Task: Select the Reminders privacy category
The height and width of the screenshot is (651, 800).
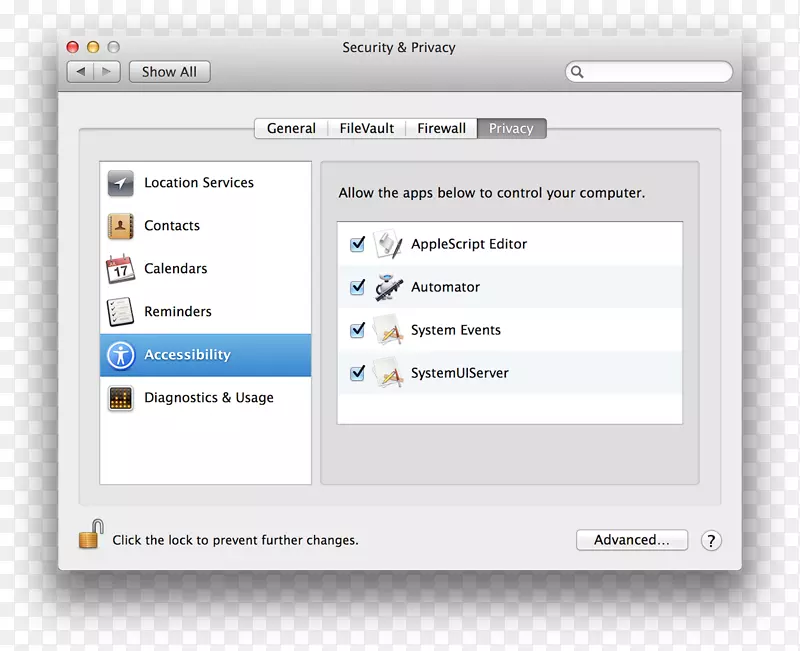Action: point(120,311)
